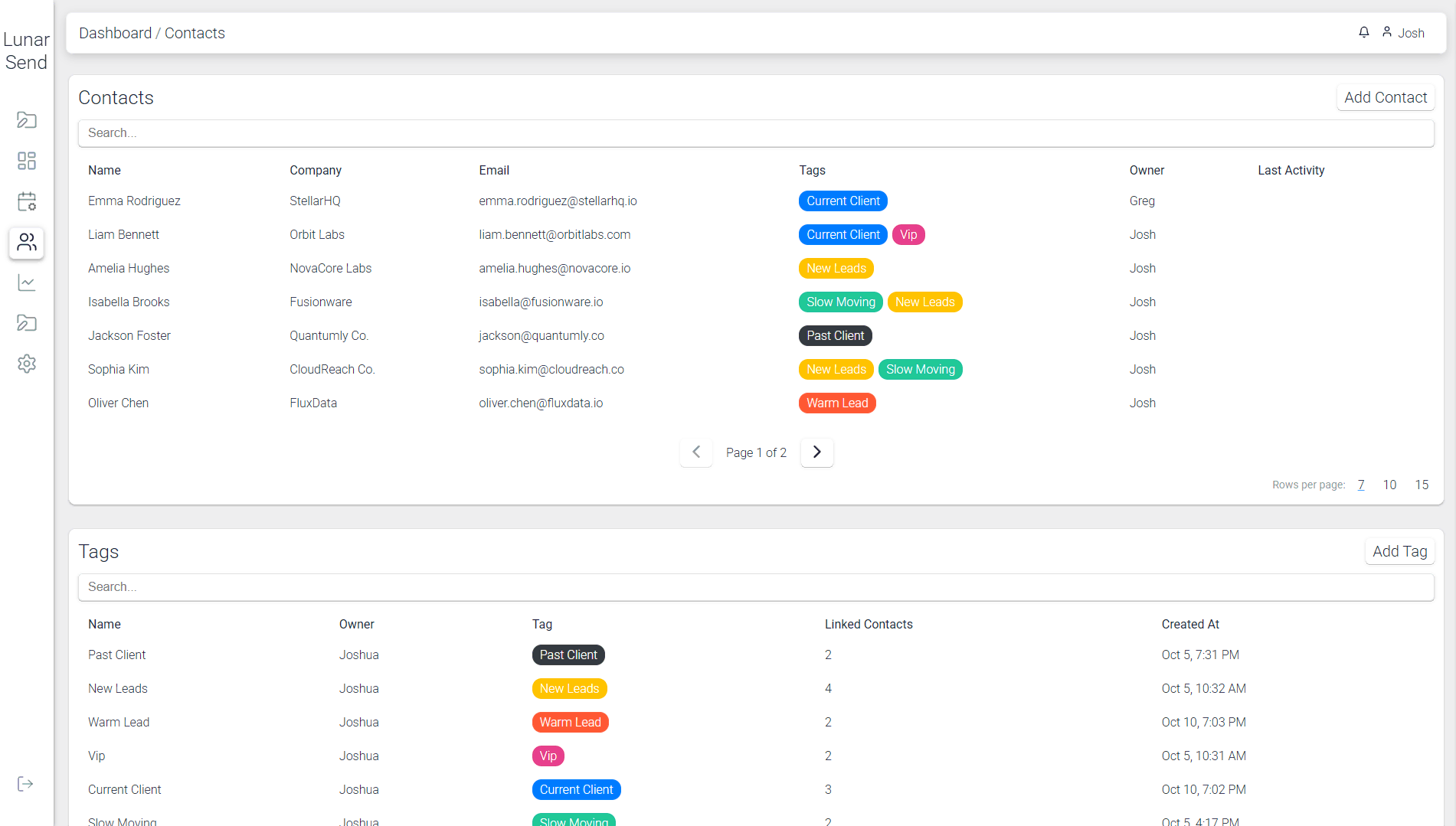Set rows per page to 15
1456x826 pixels.
coord(1422,485)
